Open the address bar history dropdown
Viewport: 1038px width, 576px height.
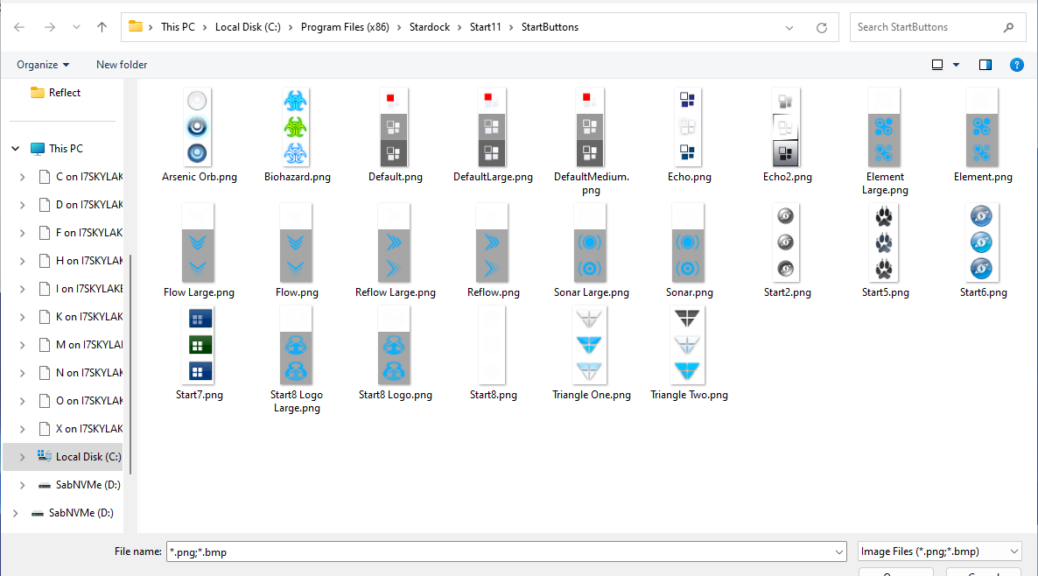click(x=789, y=28)
